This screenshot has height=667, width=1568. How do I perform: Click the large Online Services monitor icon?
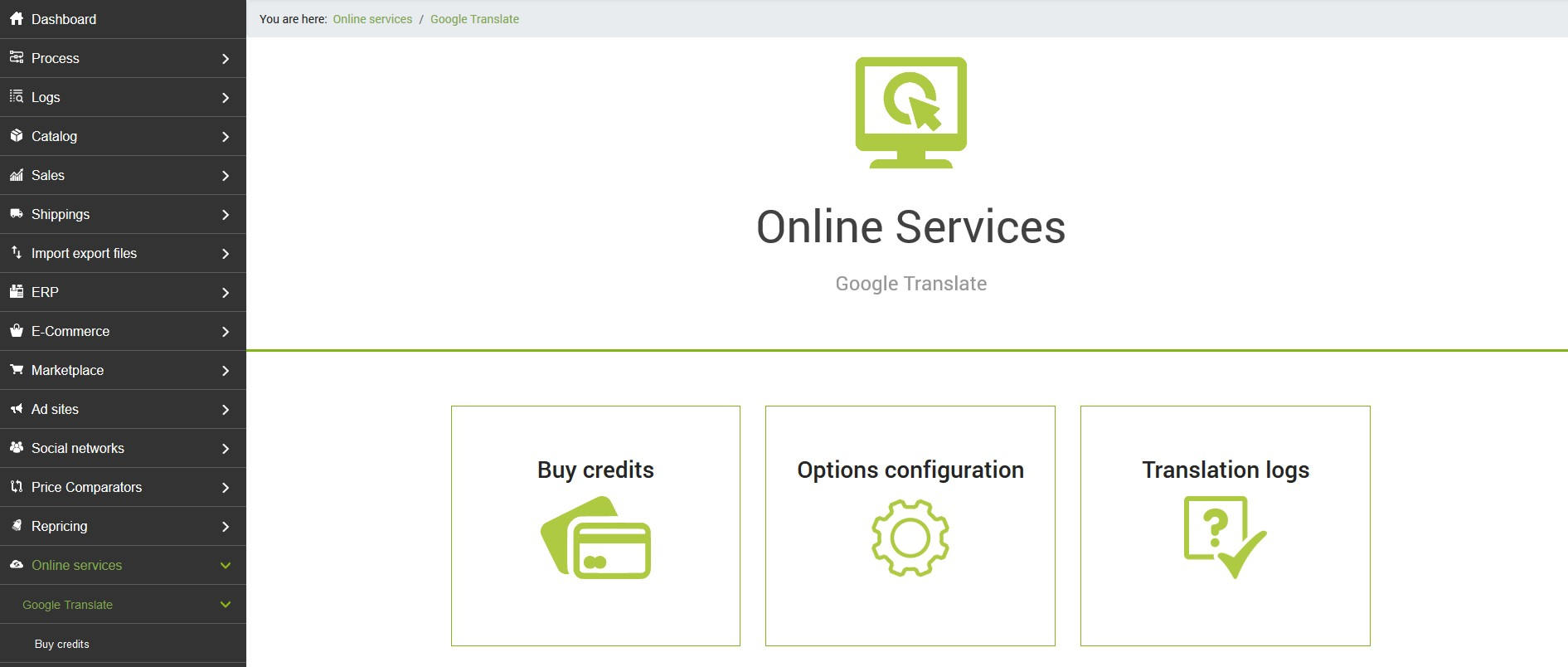click(910, 112)
